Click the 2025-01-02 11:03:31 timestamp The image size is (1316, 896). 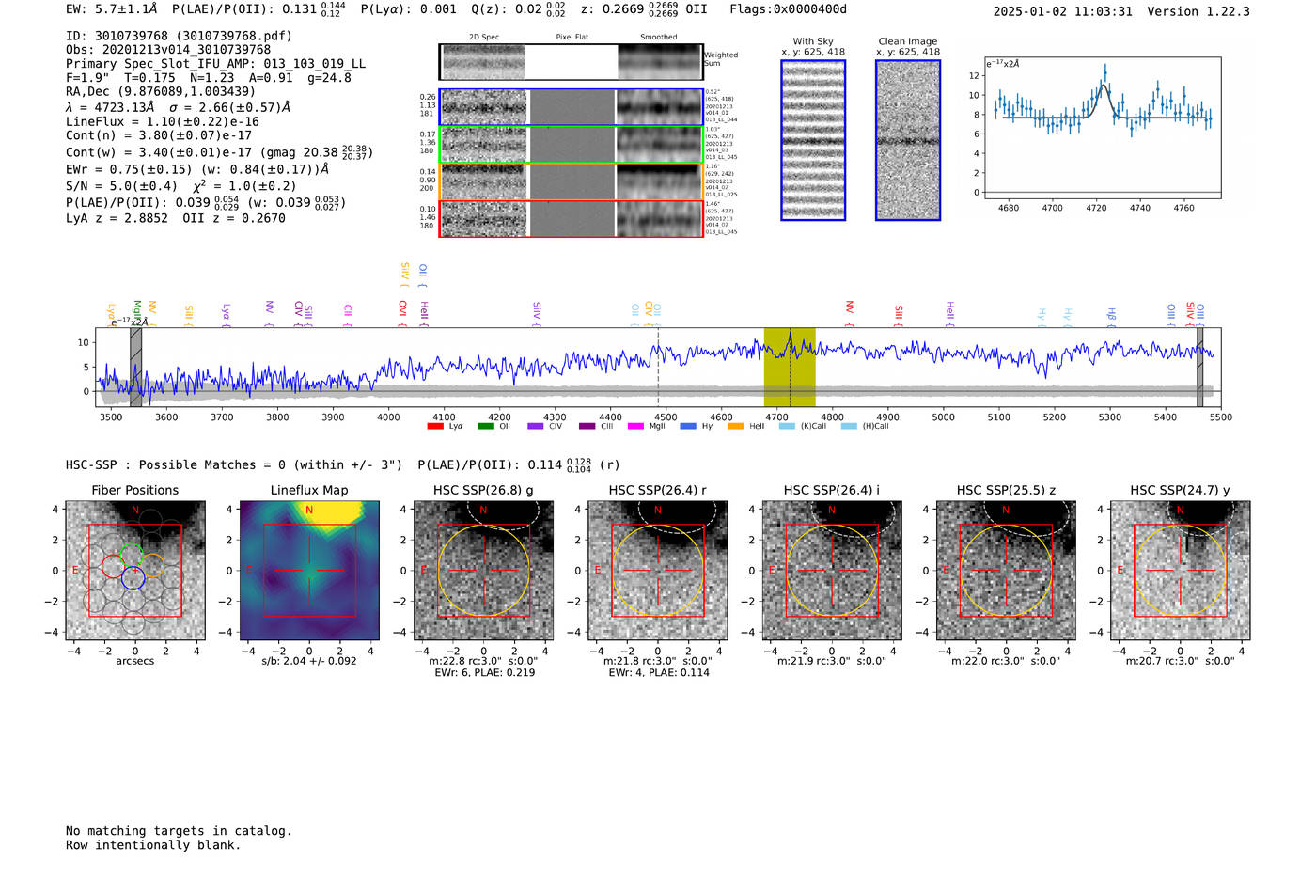(x=1062, y=11)
